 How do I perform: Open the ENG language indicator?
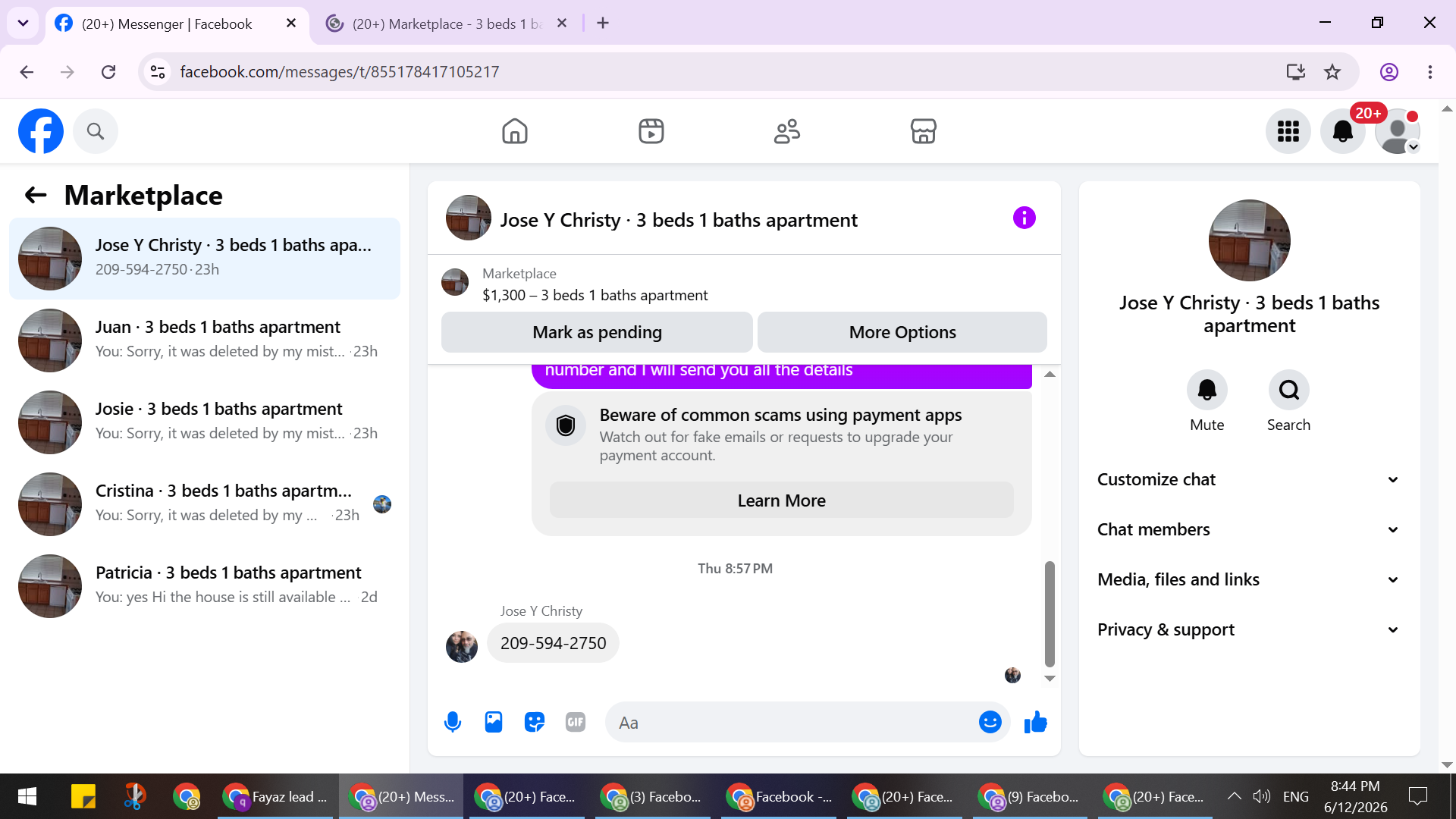[1296, 796]
